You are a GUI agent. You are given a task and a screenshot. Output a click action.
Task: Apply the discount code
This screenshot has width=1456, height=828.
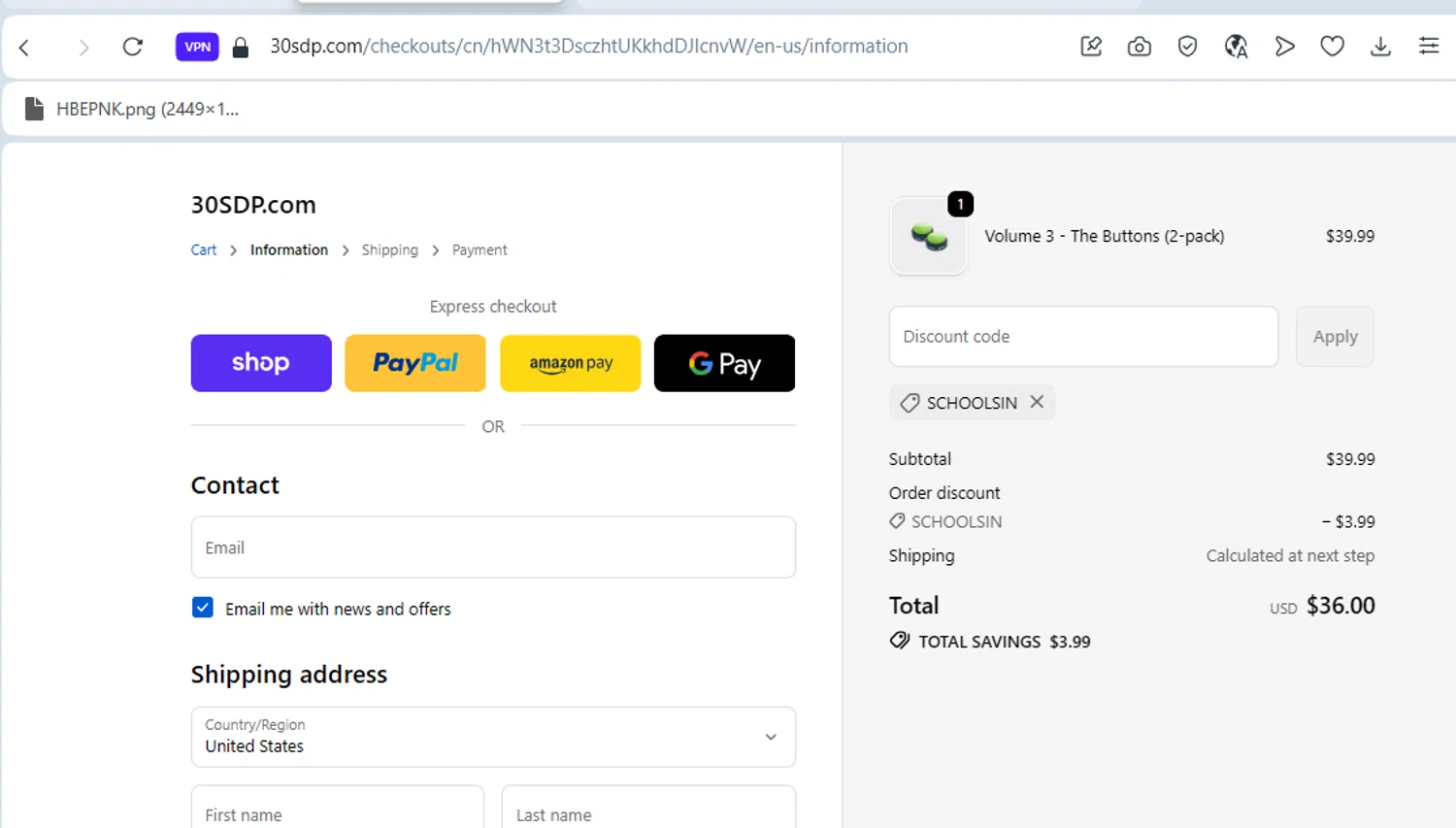point(1335,337)
